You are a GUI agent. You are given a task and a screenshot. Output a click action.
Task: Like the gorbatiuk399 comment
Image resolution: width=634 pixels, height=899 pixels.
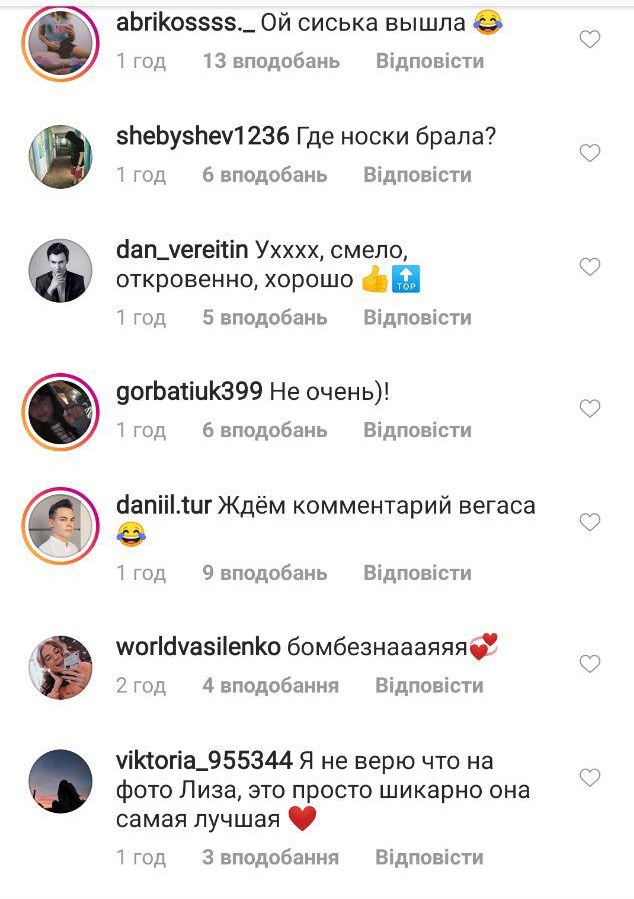pyautogui.click(x=589, y=408)
